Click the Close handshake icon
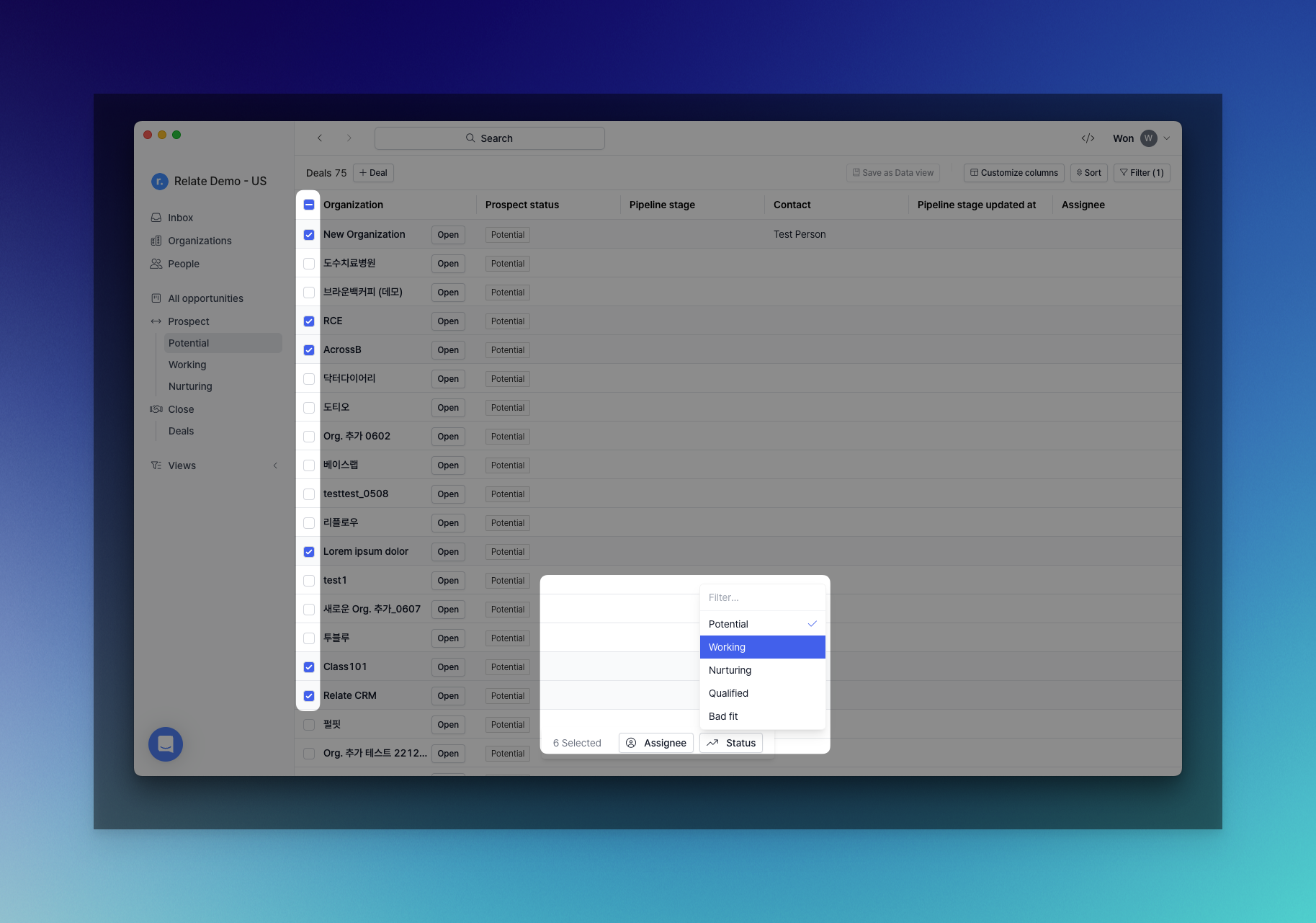This screenshot has height=923, width=1316. [156, 409]
